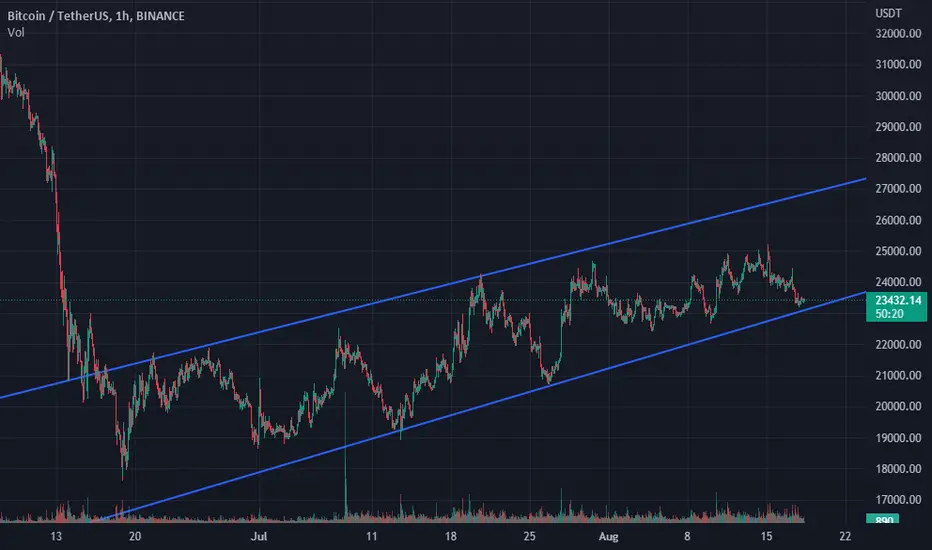Select the current price label 23432.14
This screenshot has height=550, width=932.
tap(898, 300)
